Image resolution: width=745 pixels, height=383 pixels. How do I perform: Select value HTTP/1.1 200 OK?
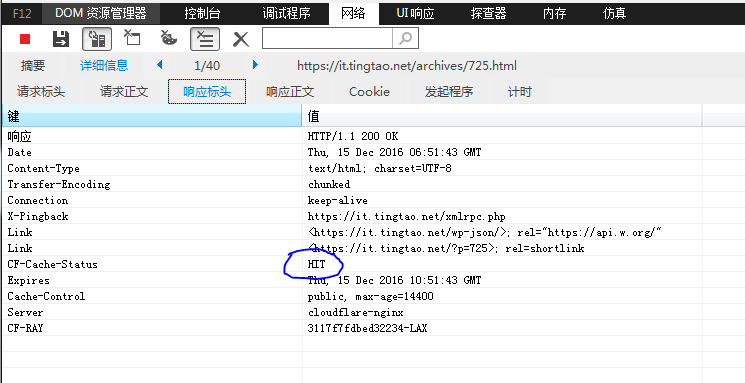[353, 136]
